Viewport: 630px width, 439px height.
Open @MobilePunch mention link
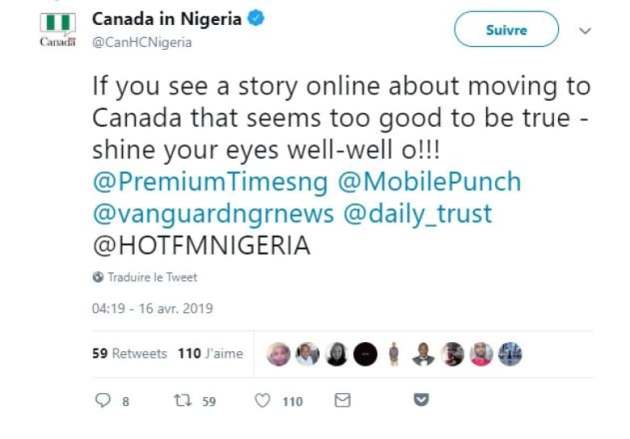tap(429, 182)
